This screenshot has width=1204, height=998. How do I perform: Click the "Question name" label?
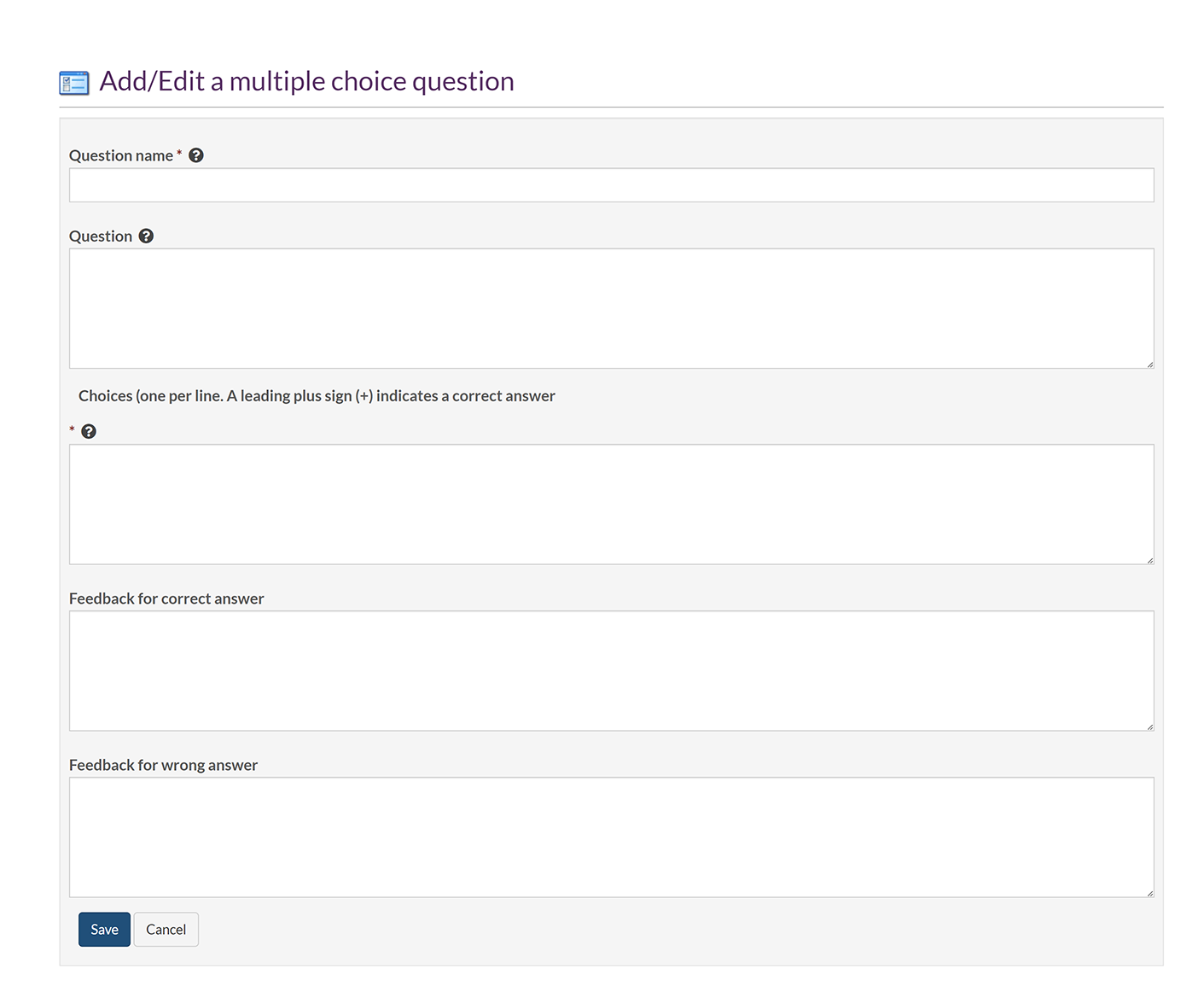120,156
